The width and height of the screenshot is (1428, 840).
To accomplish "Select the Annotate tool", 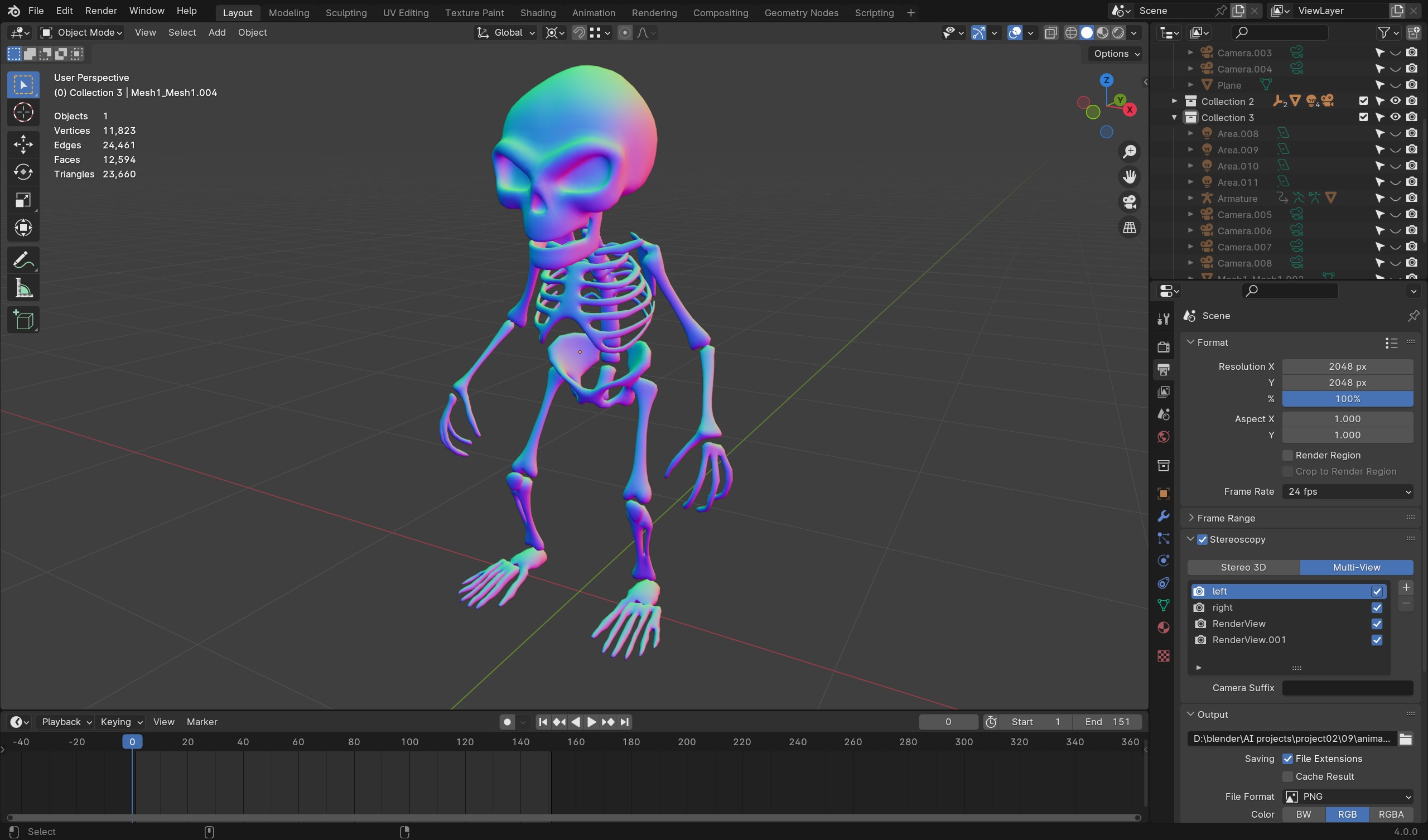I will click(23, 260).
